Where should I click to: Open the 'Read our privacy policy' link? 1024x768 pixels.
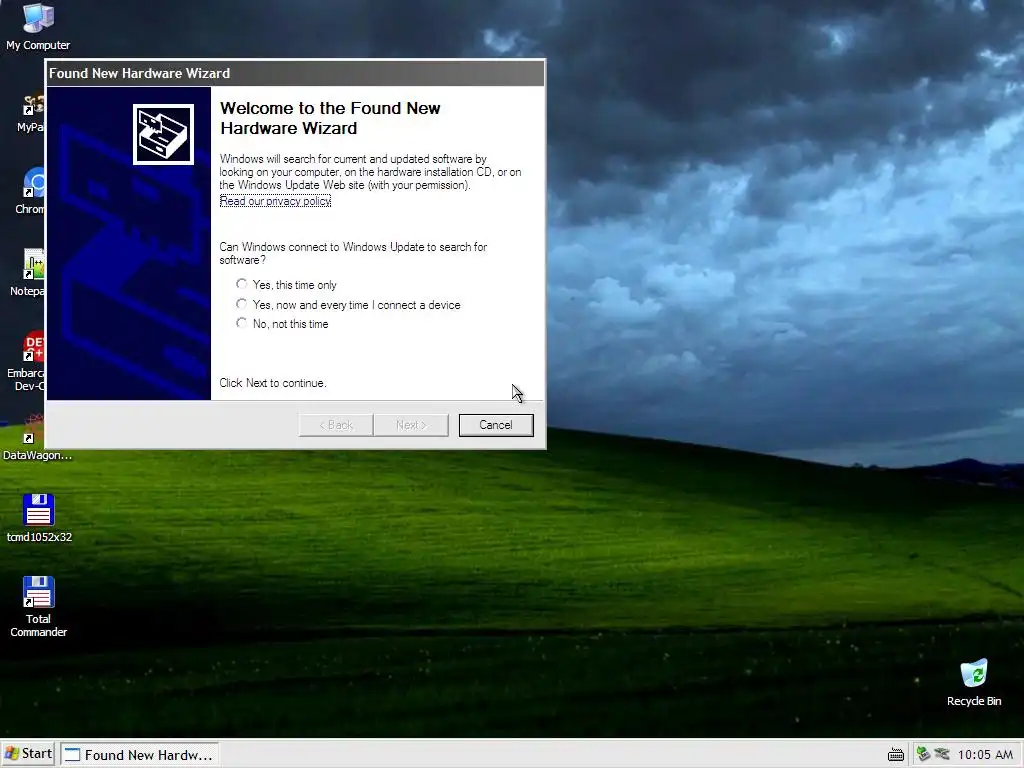[275, 201]
